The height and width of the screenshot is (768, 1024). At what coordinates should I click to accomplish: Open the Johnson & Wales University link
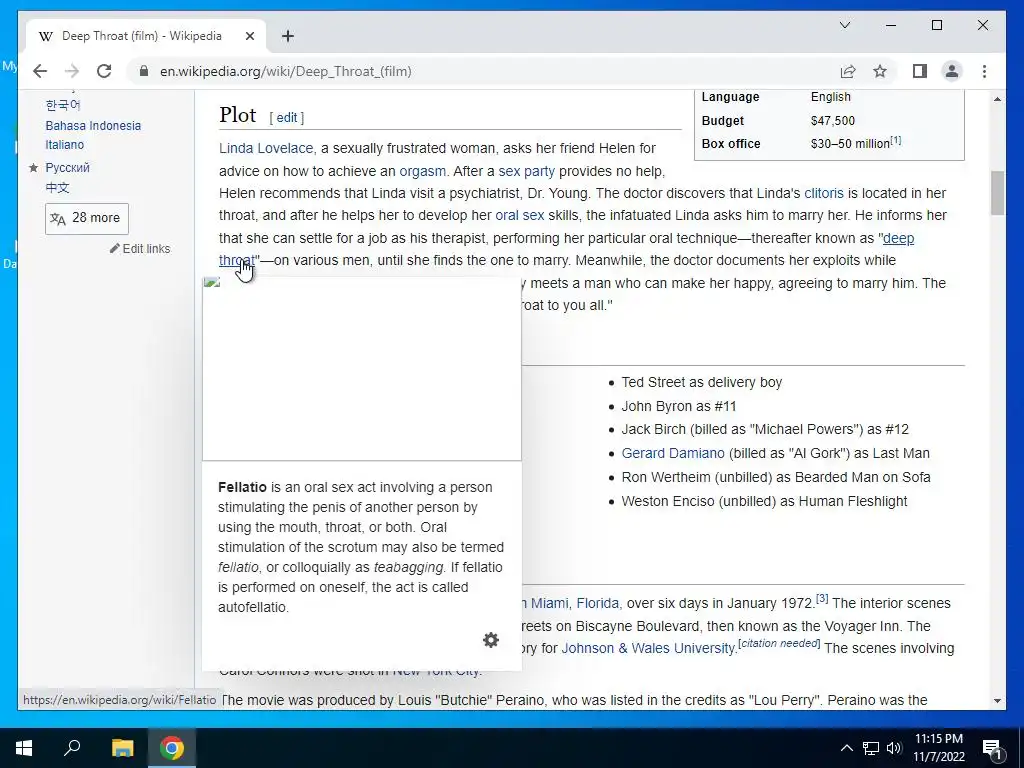pyautogui.click(x=648, y=648)
